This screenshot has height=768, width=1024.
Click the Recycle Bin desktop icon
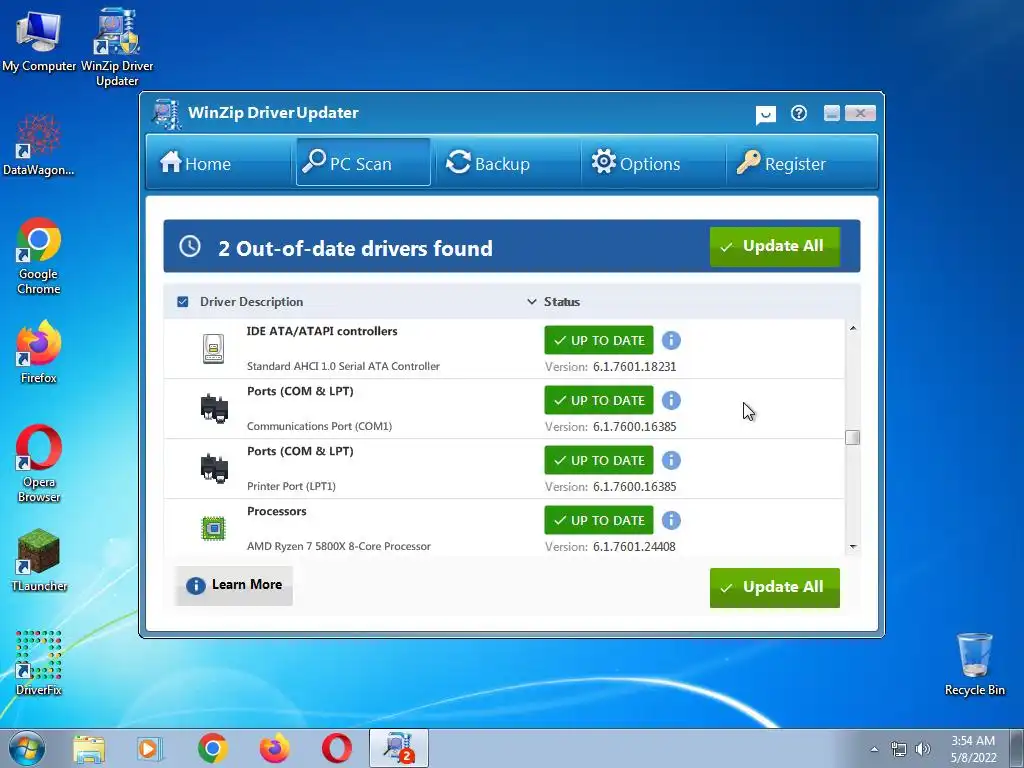click(974, 664)
